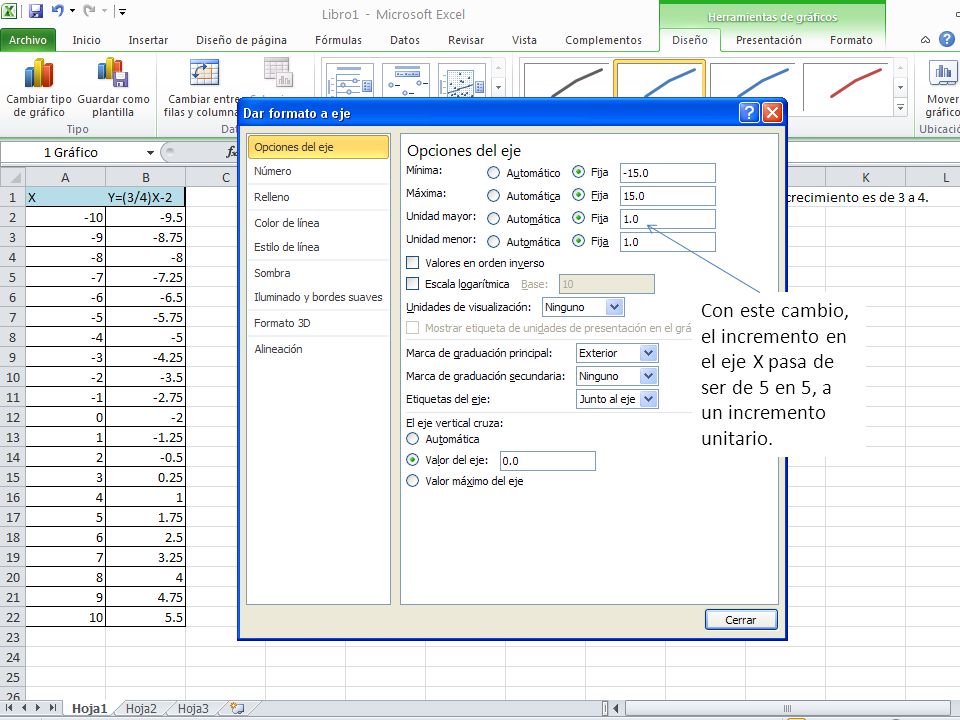Select the third chart layout thumbnail
Image resolution: width=960 pixels, height=720 pixels.
[x=462, y=81]
